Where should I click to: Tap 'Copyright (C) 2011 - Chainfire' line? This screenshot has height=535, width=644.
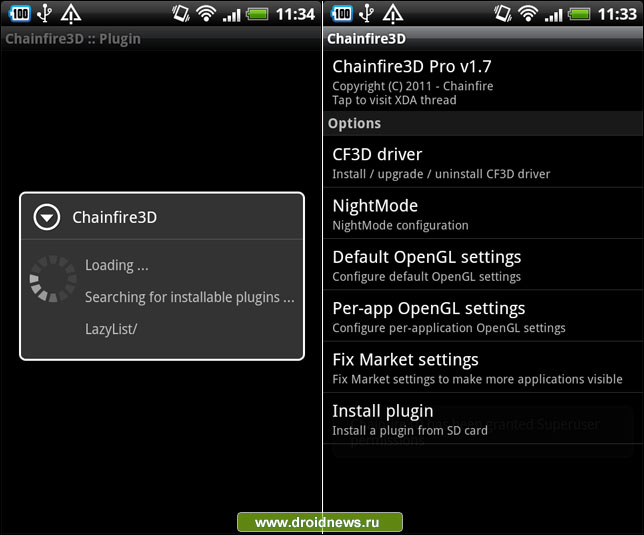pyautogui.click(x=413, y=86)
